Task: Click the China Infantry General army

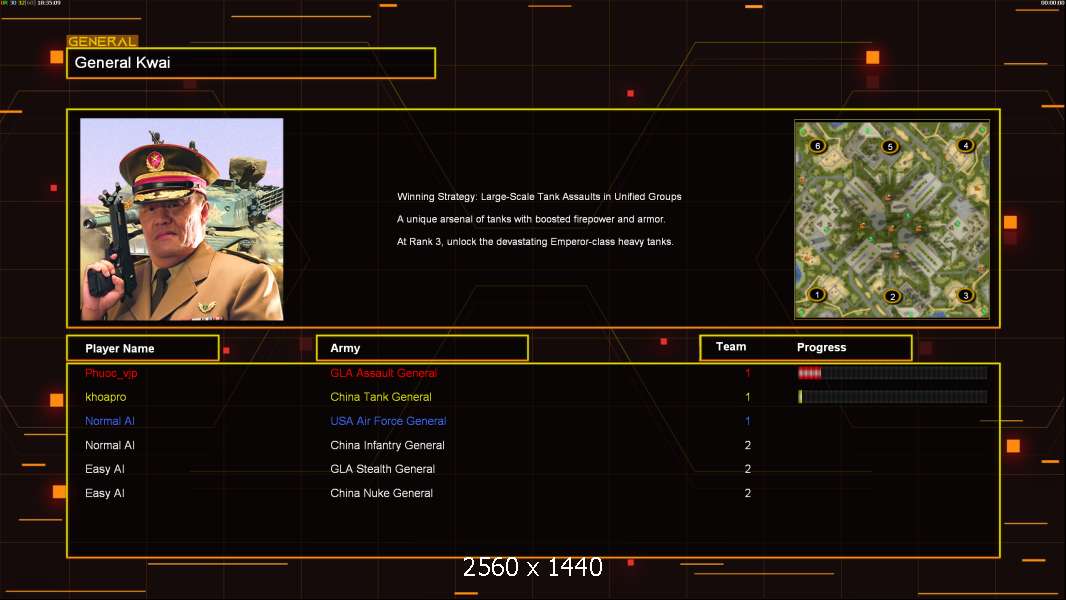Action: click(388, 445)
